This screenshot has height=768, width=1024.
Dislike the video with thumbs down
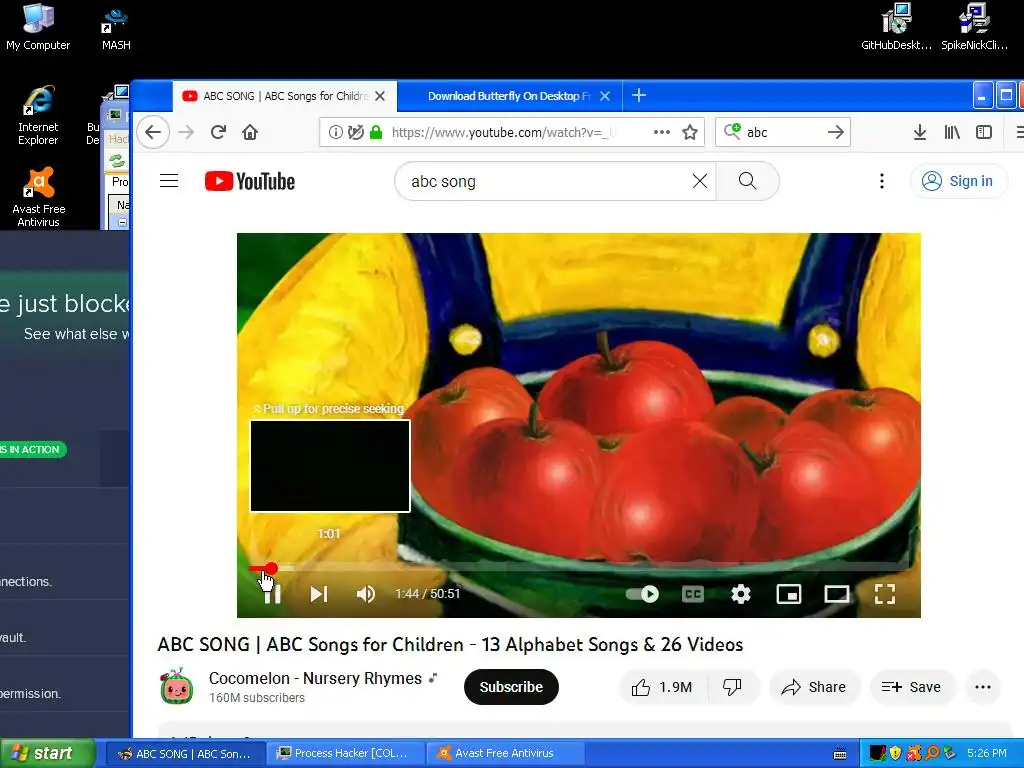733,687
